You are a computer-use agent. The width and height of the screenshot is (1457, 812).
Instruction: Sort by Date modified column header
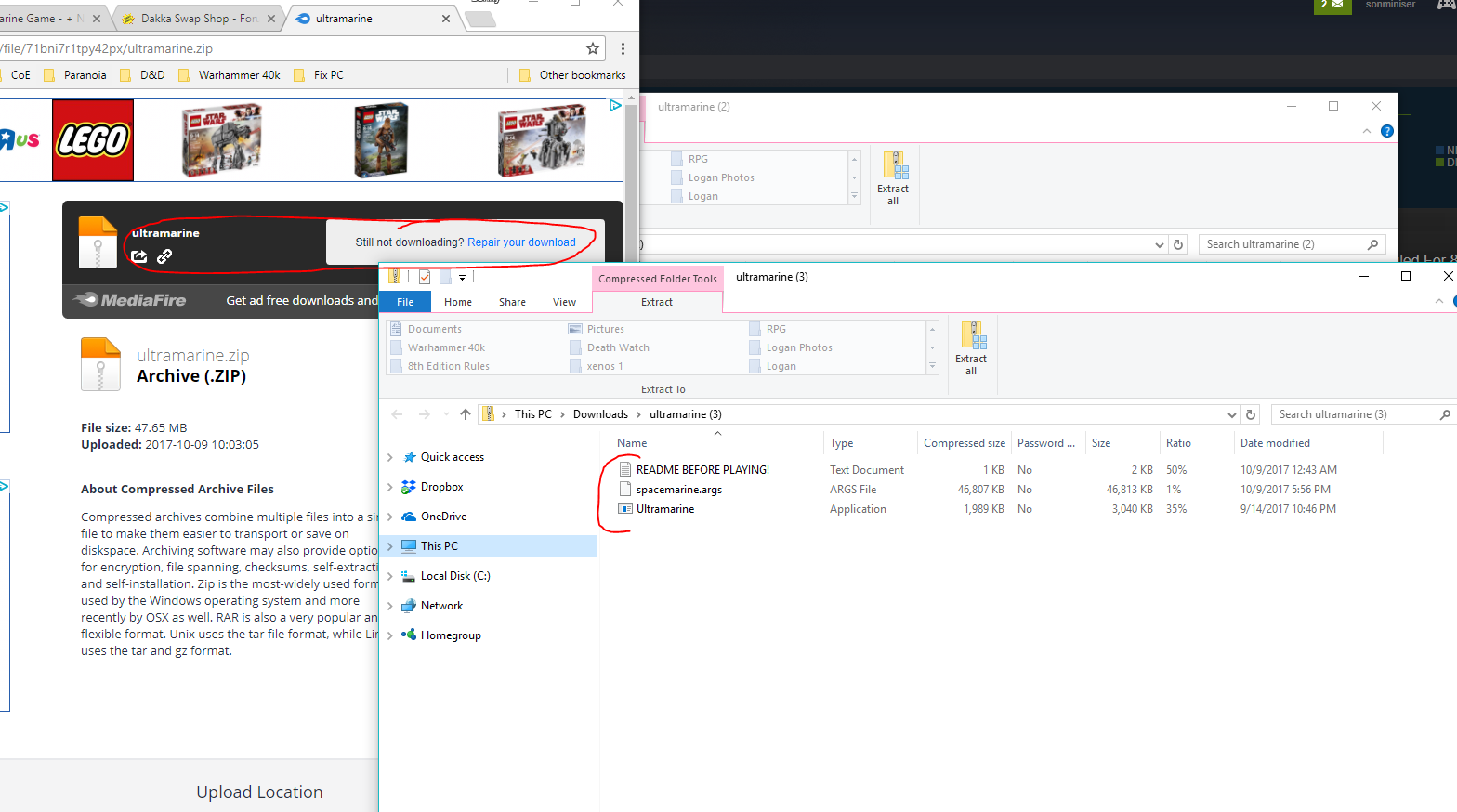pos(1275,443)
